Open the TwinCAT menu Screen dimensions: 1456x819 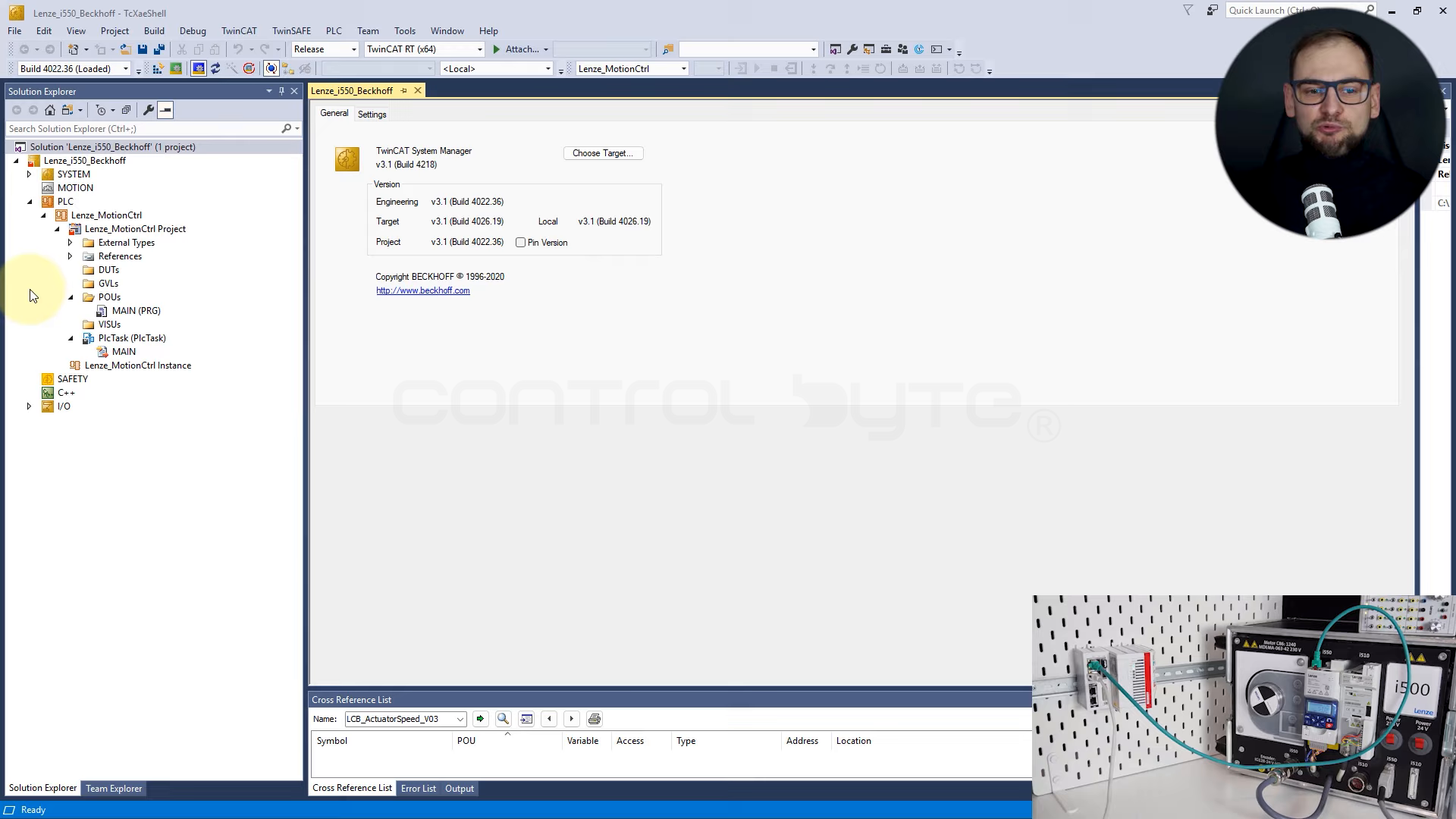[x=239, y=31]
